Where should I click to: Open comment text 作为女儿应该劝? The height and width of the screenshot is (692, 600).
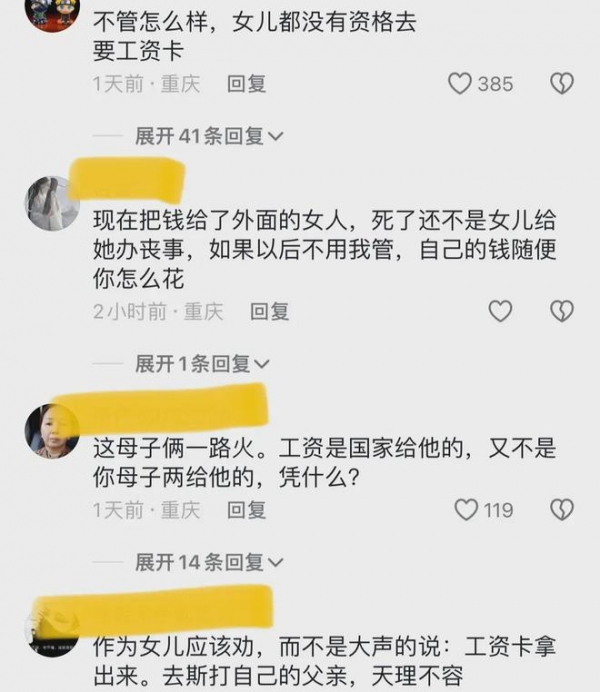324,661
